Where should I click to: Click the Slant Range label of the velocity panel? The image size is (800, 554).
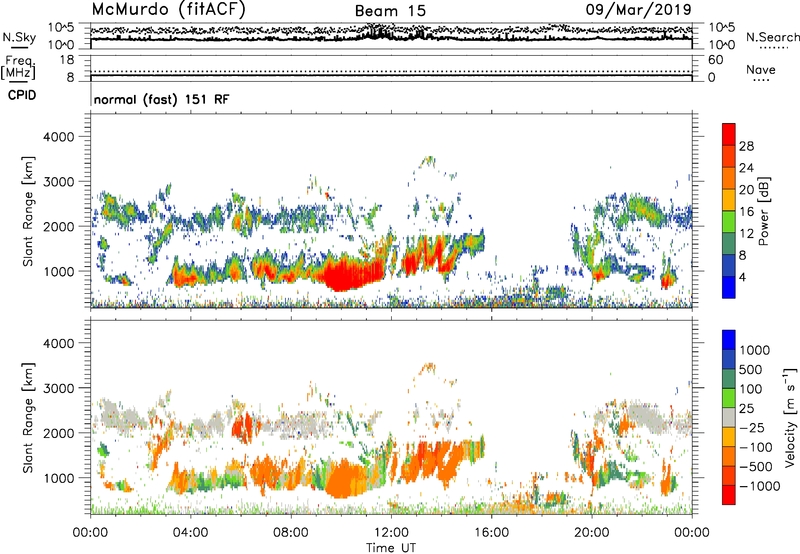(x=28, y=417)
